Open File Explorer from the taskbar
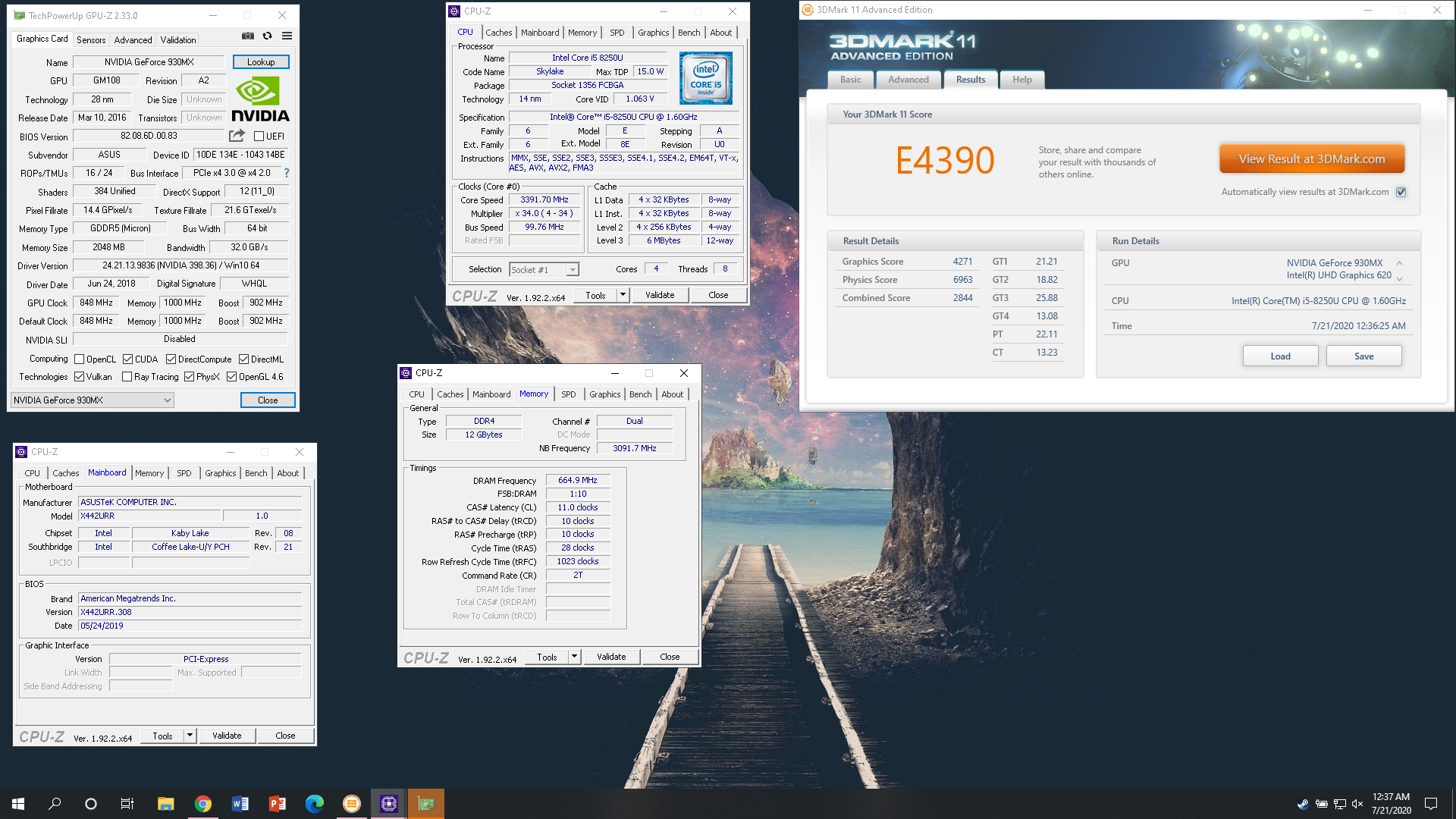 click(x=165, y=804)
